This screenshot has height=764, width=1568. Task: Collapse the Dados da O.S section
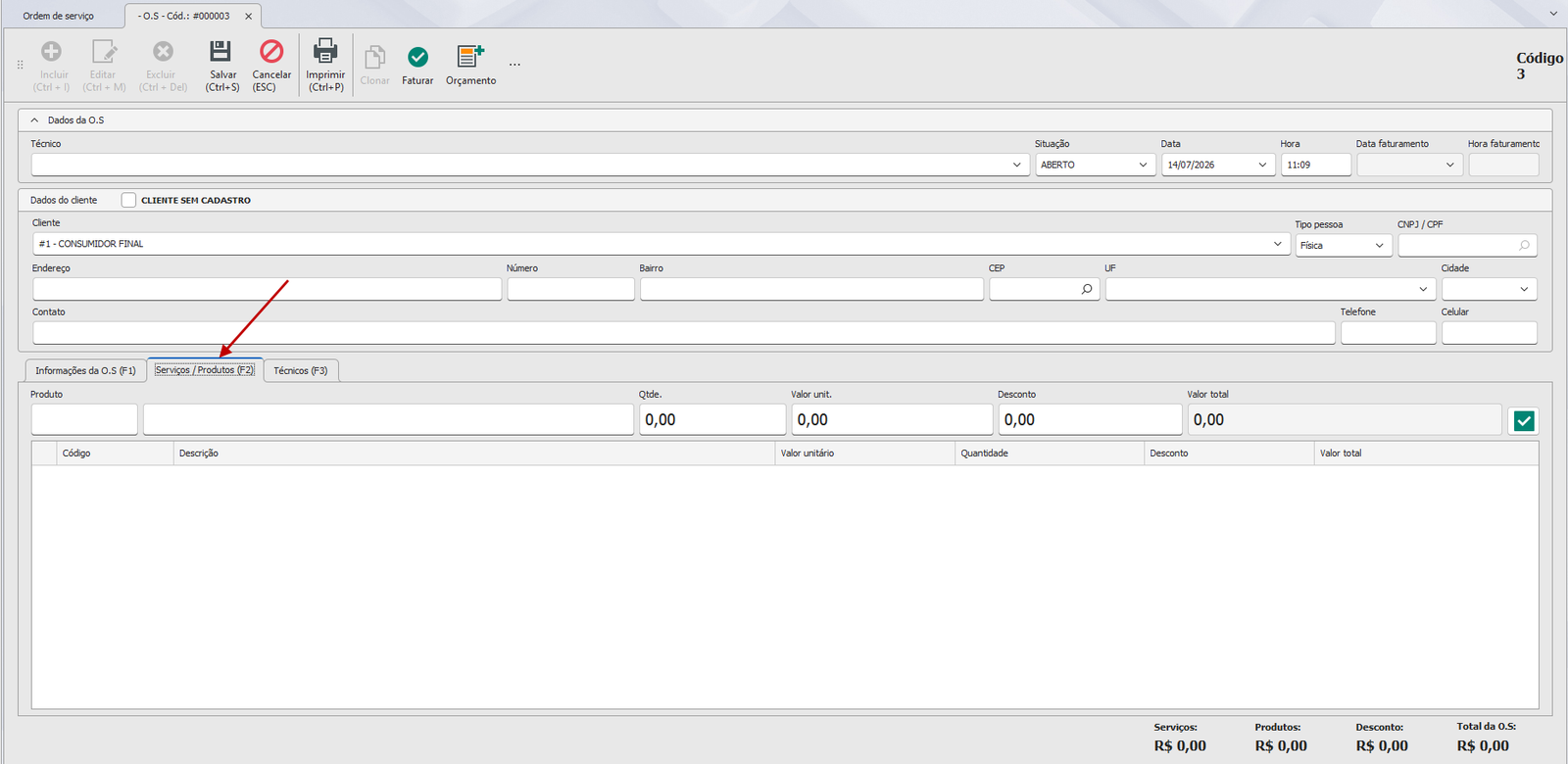[x=35, y=120]
